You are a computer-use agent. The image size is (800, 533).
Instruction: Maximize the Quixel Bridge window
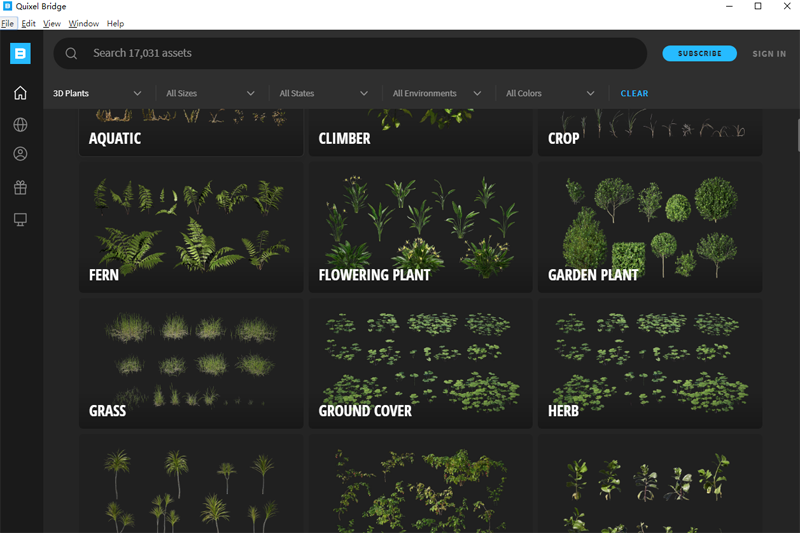tap(758, 6)
